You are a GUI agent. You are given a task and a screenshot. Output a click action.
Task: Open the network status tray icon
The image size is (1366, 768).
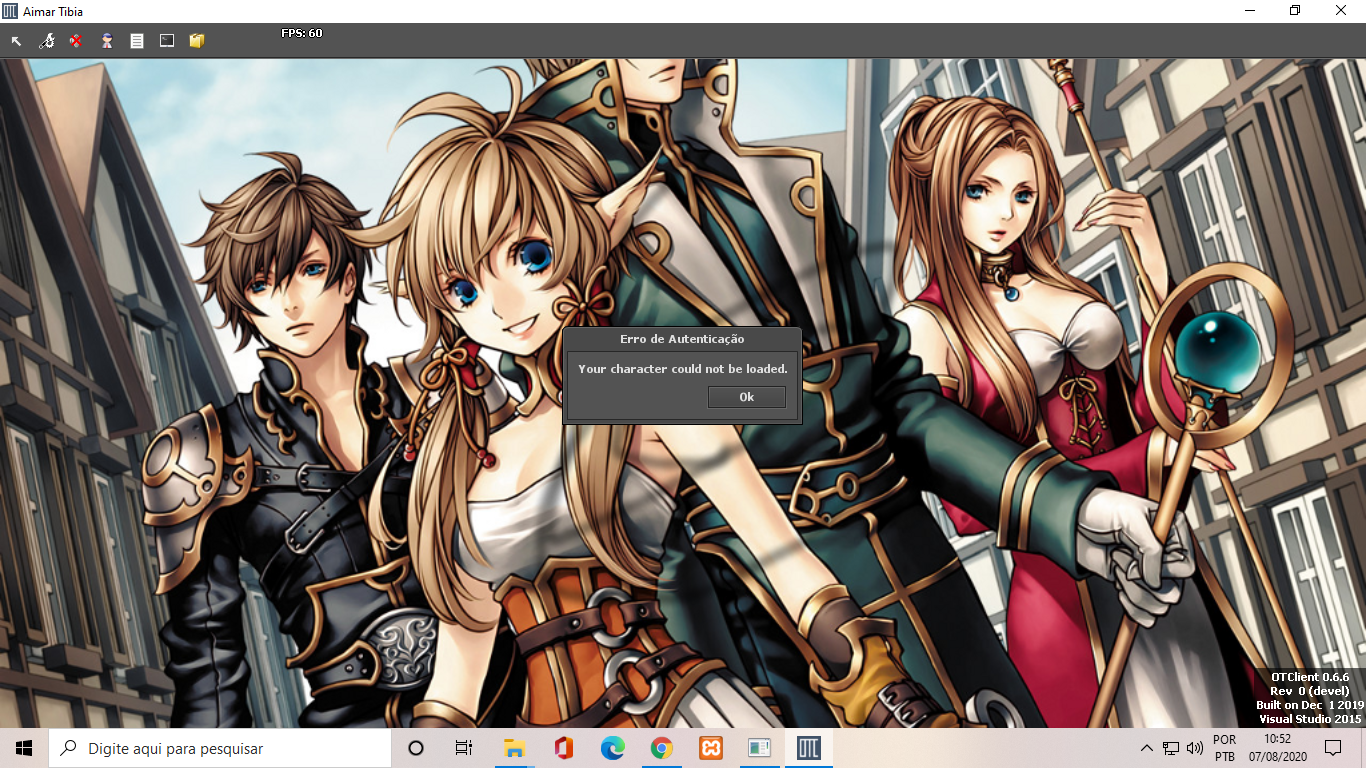point(1171,748)
